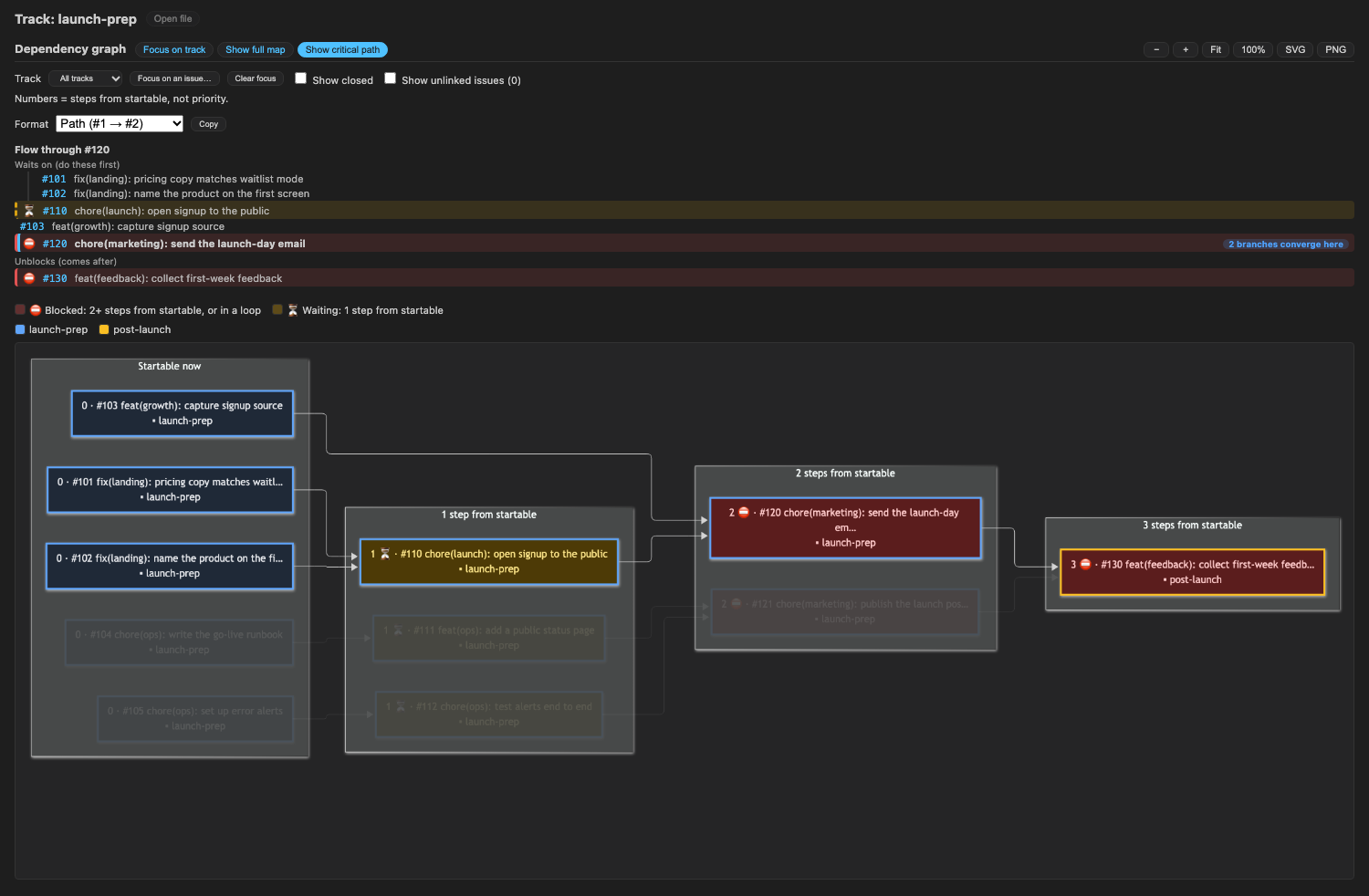Enable the Show closed checkbox
The height and width of the screenshot is (896, 1369).
point(300,78)
